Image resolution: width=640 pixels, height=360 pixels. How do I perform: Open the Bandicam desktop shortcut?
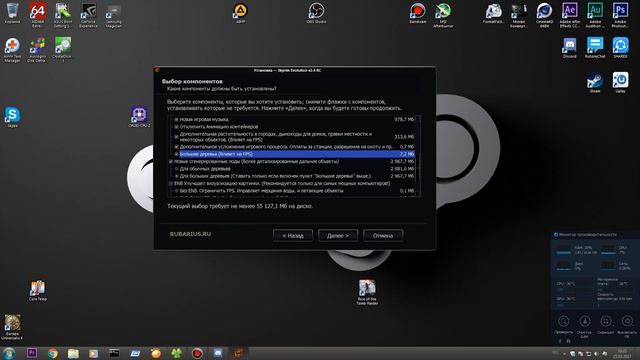(x=418, y=13)
